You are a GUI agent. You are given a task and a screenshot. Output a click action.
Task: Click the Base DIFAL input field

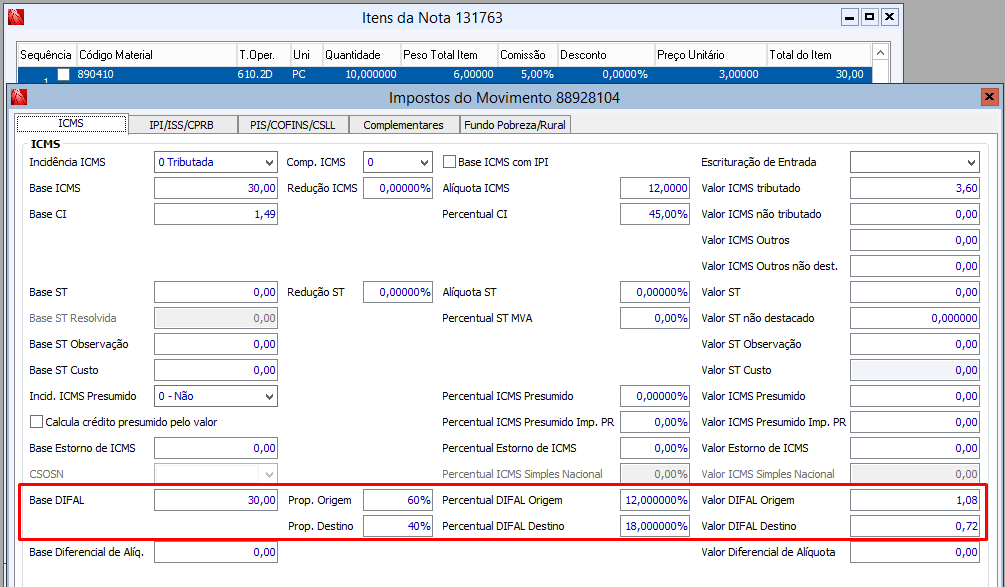pos(215,500)
